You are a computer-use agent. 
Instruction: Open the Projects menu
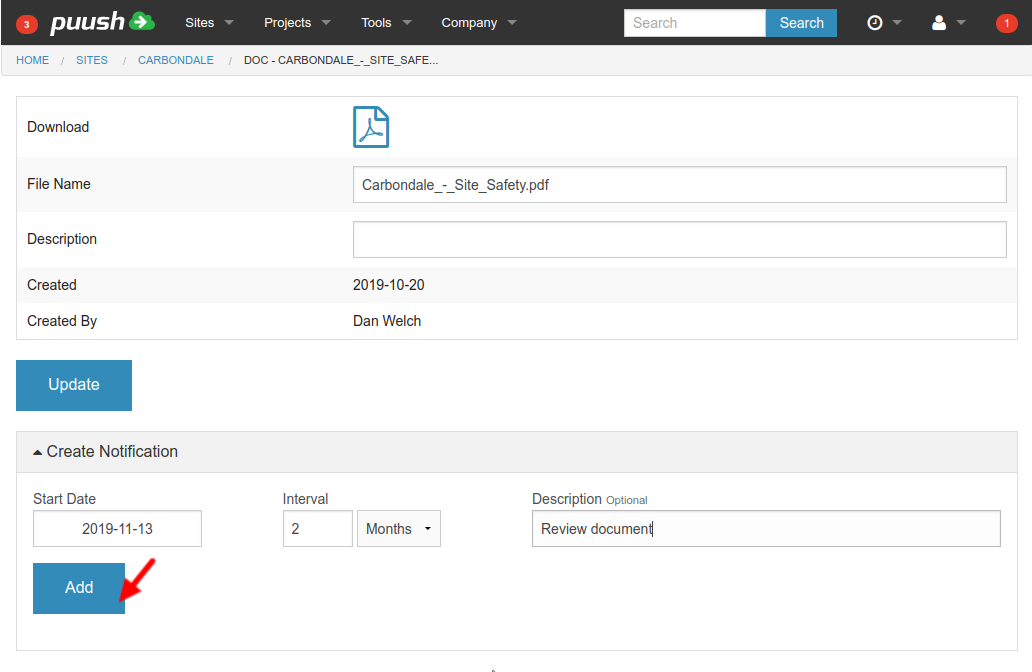297,22
